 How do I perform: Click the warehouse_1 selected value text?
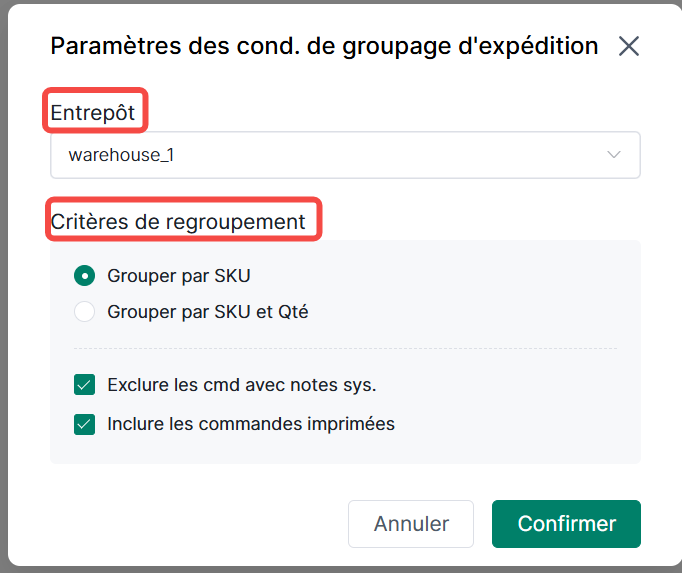(x=121, y=155)
